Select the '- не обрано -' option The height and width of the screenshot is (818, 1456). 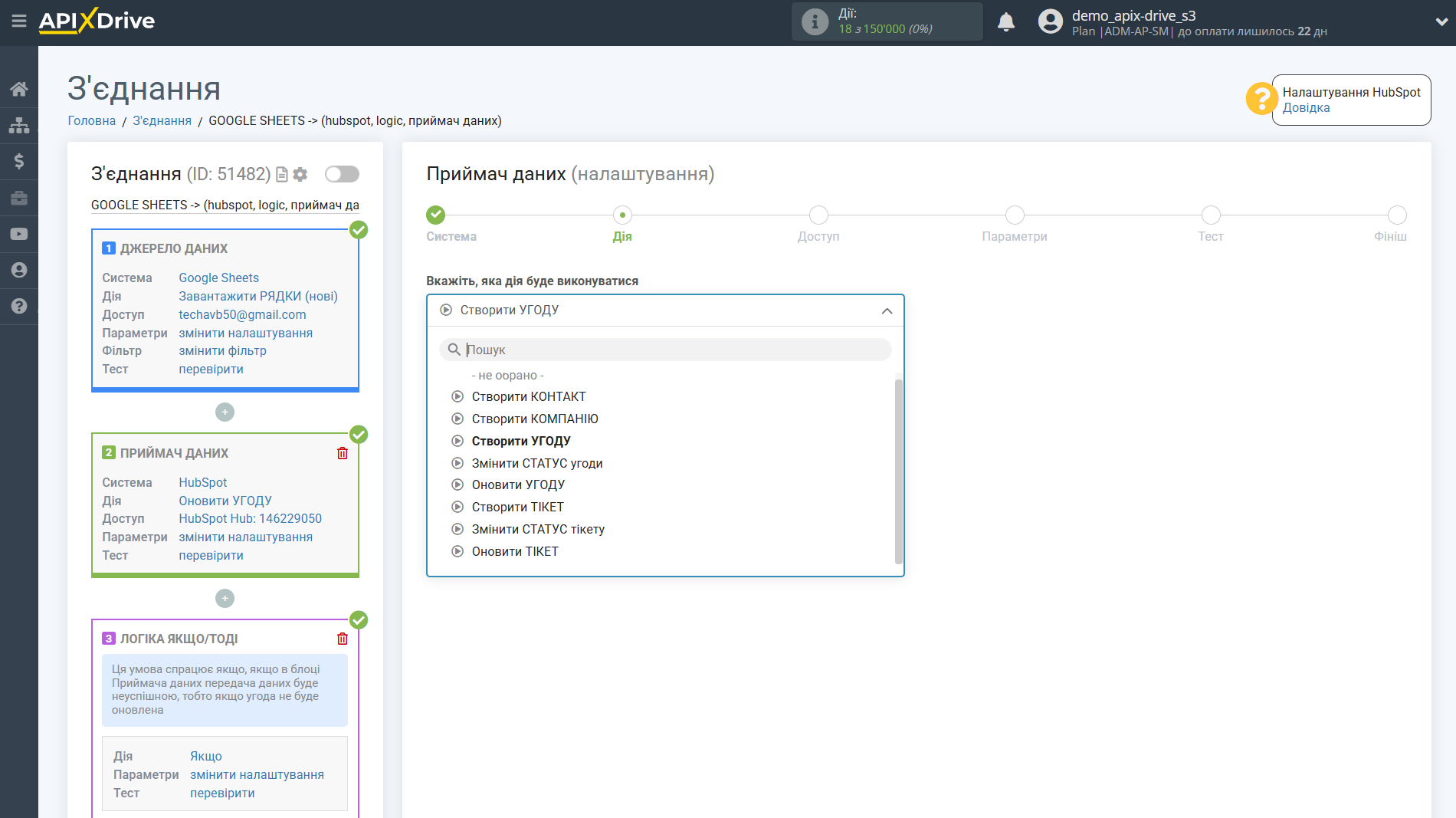507,376
